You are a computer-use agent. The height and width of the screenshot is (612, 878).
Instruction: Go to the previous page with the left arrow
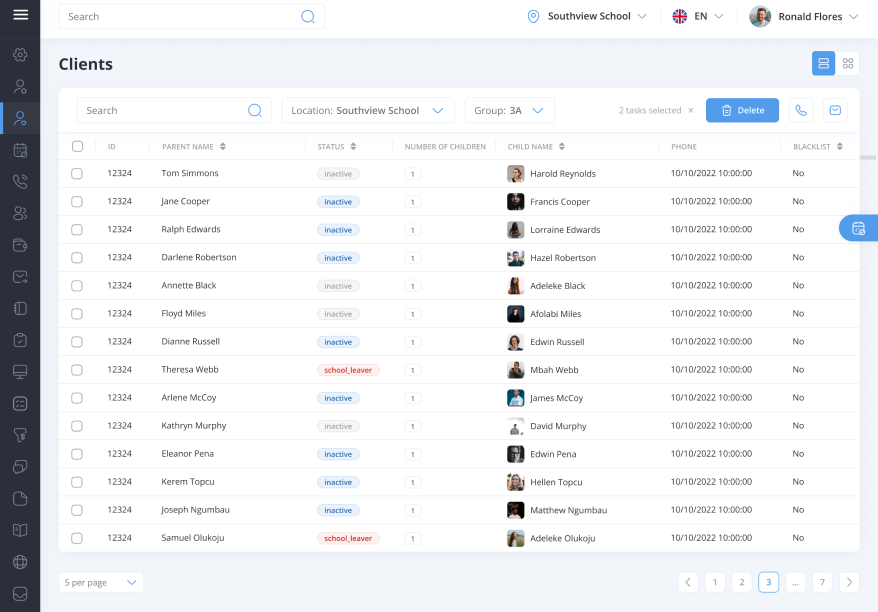tap(688, 582)
